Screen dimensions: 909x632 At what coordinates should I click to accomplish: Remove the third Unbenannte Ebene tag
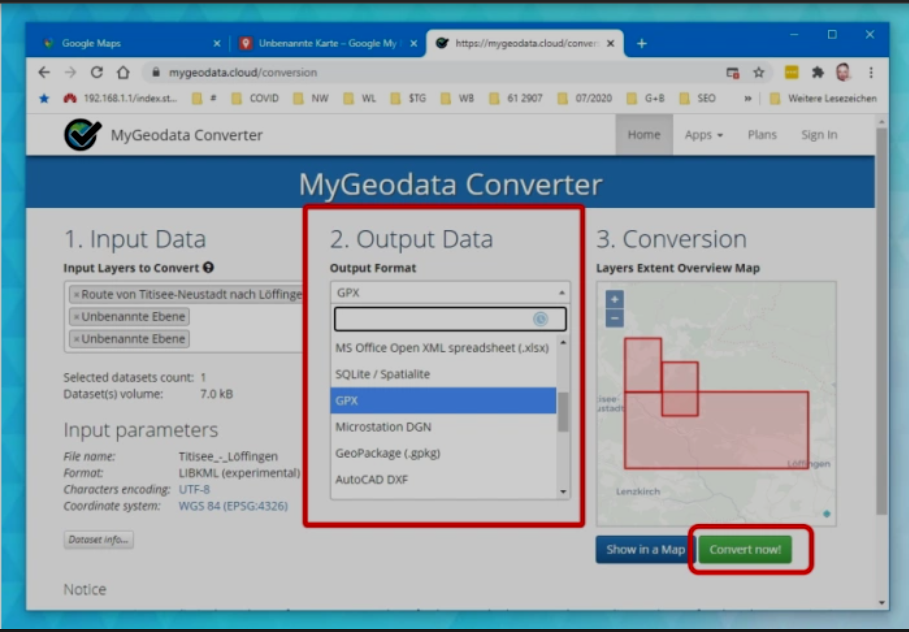77,339
